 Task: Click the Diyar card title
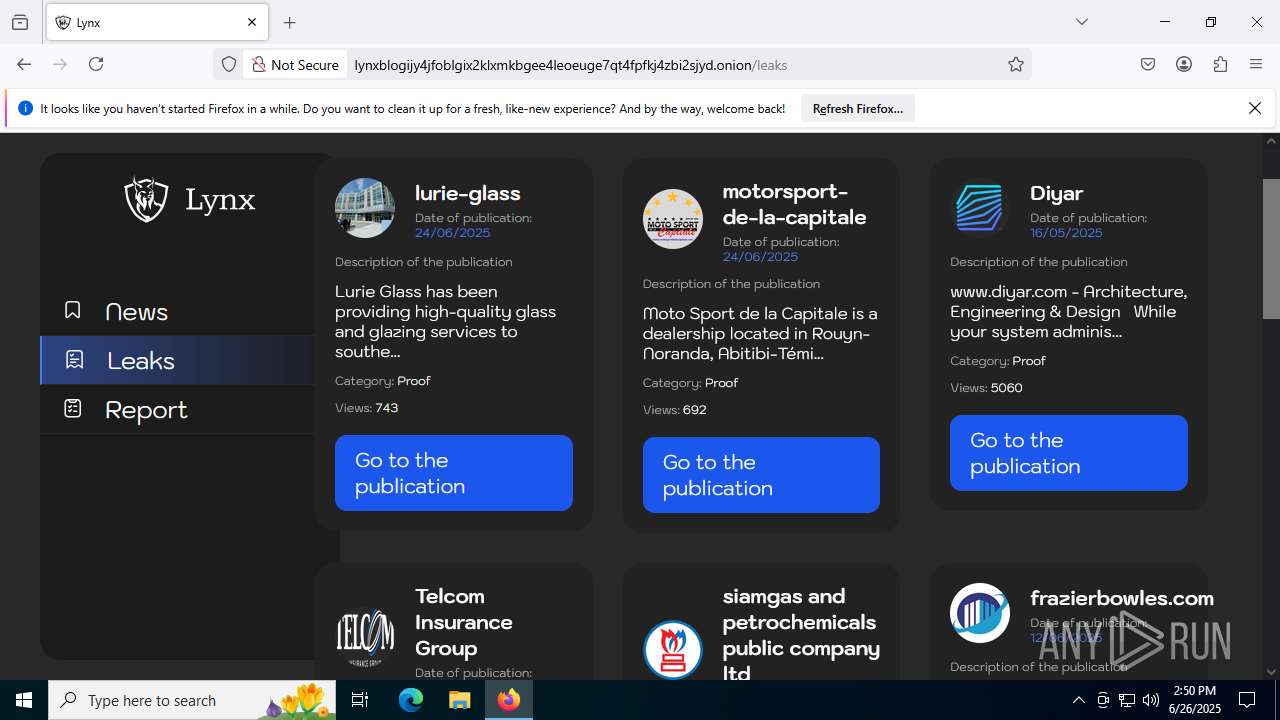pyautogui.click(x=1056, y=193)
